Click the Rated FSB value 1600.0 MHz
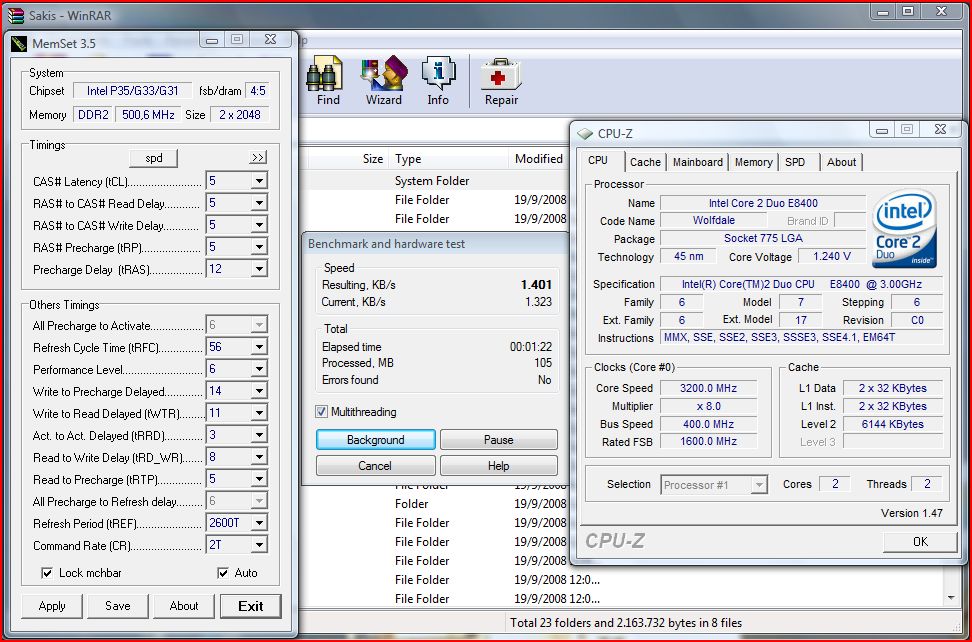 (709, 442)
